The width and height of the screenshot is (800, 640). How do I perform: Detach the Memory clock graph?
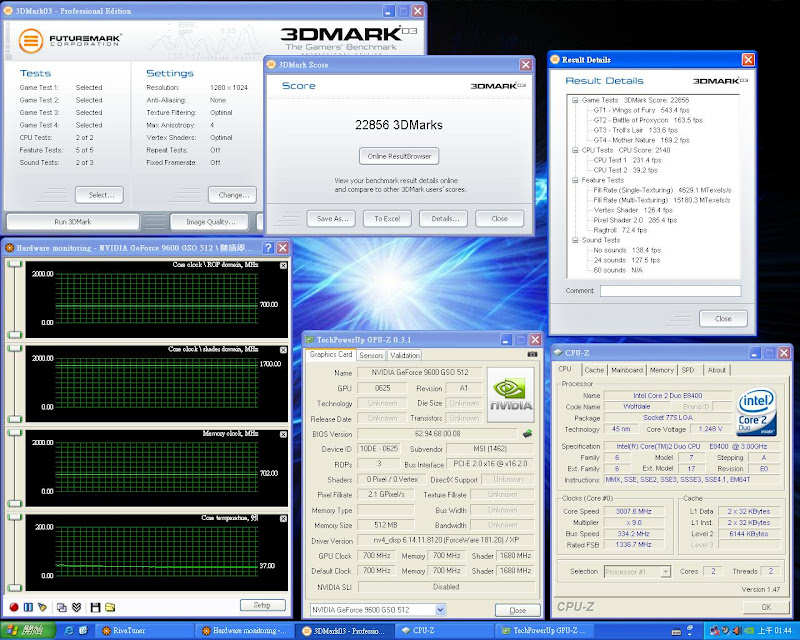pyautogui.click(x=283, y=434)
